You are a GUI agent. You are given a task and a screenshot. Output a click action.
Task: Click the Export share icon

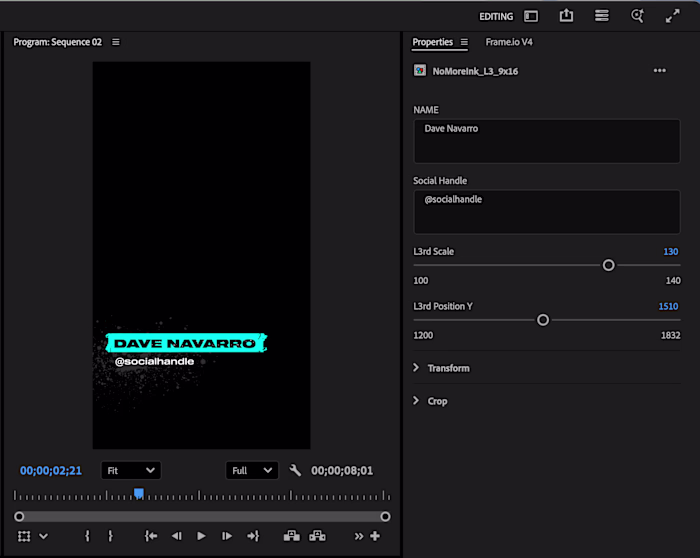coord(566,16)
